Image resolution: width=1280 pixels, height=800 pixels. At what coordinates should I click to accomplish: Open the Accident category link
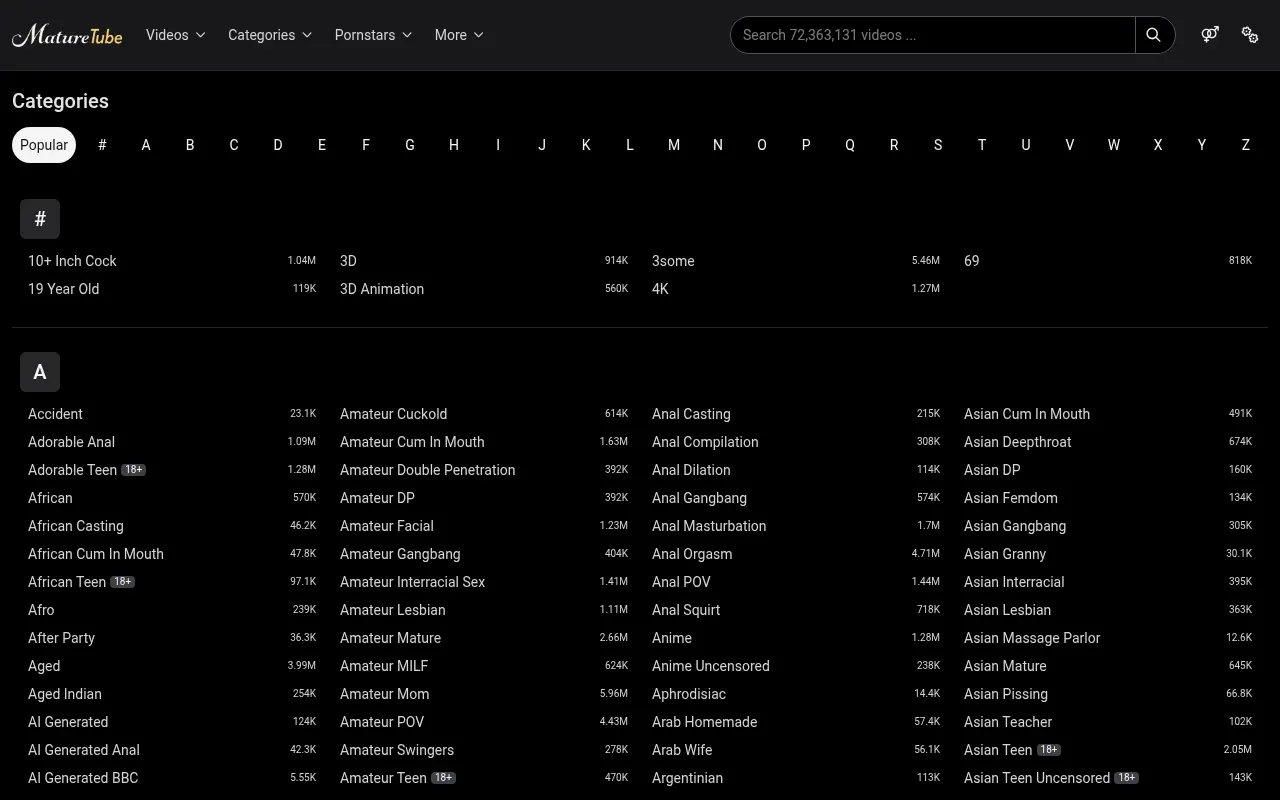pyautogui.click(x=55, y=414)
